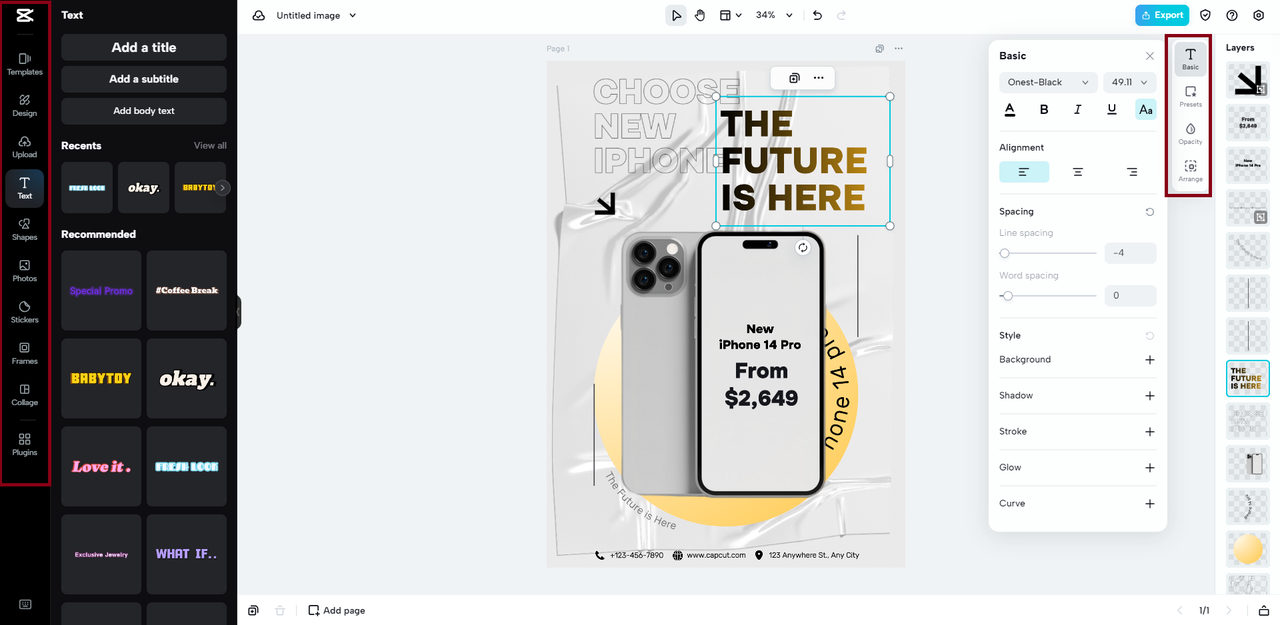Open the Photos sidebar panel
This screenshot has height=625, width=1280.
pyautogui.click(x=25, y=271)
